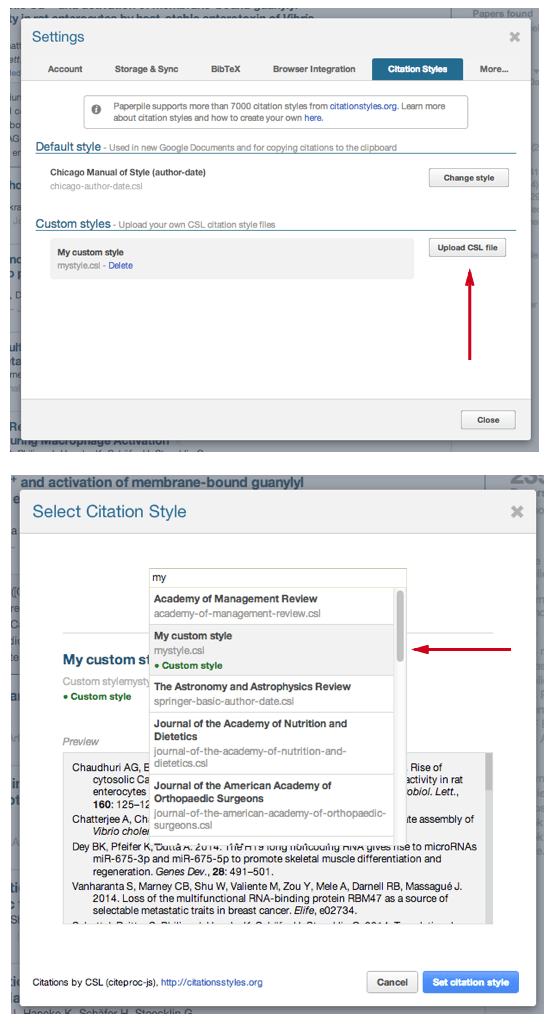The height and width of the screenshot is (1019, 554).
Task: Select the Browser Integration tab
Action: click(314, 69)
